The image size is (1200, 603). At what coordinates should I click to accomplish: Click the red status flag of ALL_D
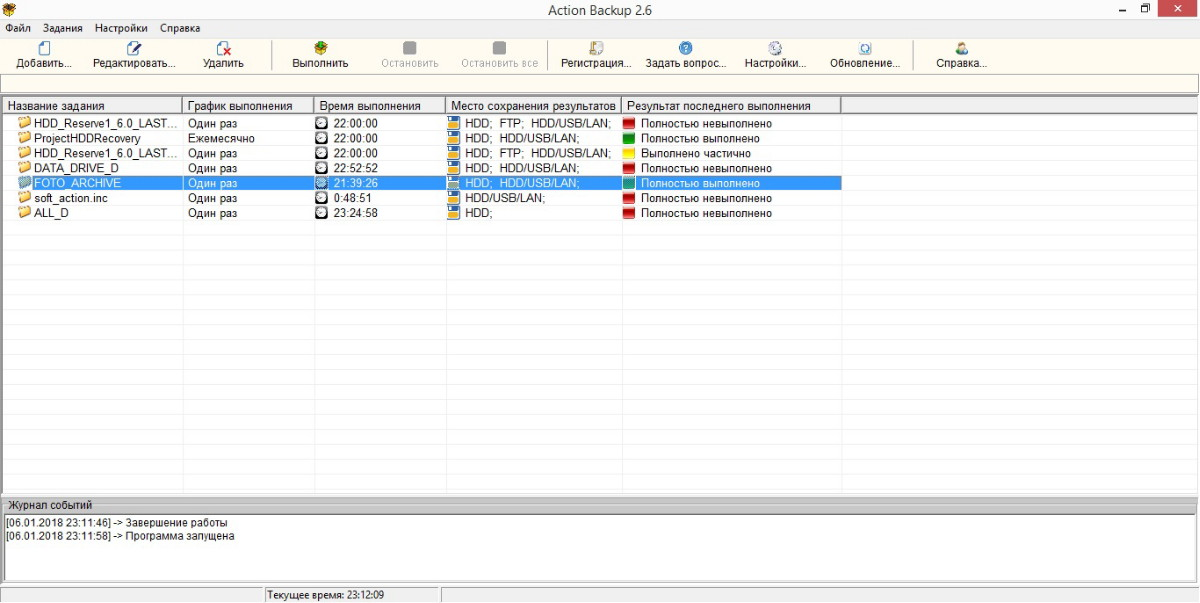coord(629,213)
